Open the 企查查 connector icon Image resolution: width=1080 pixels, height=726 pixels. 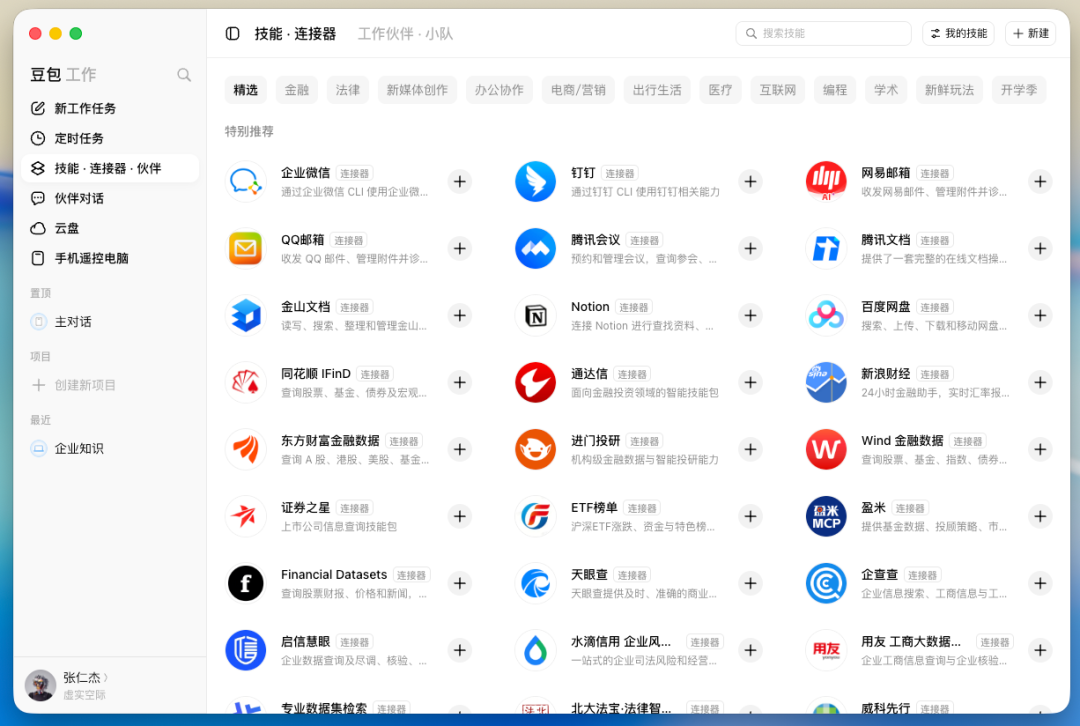coord(826,583)
